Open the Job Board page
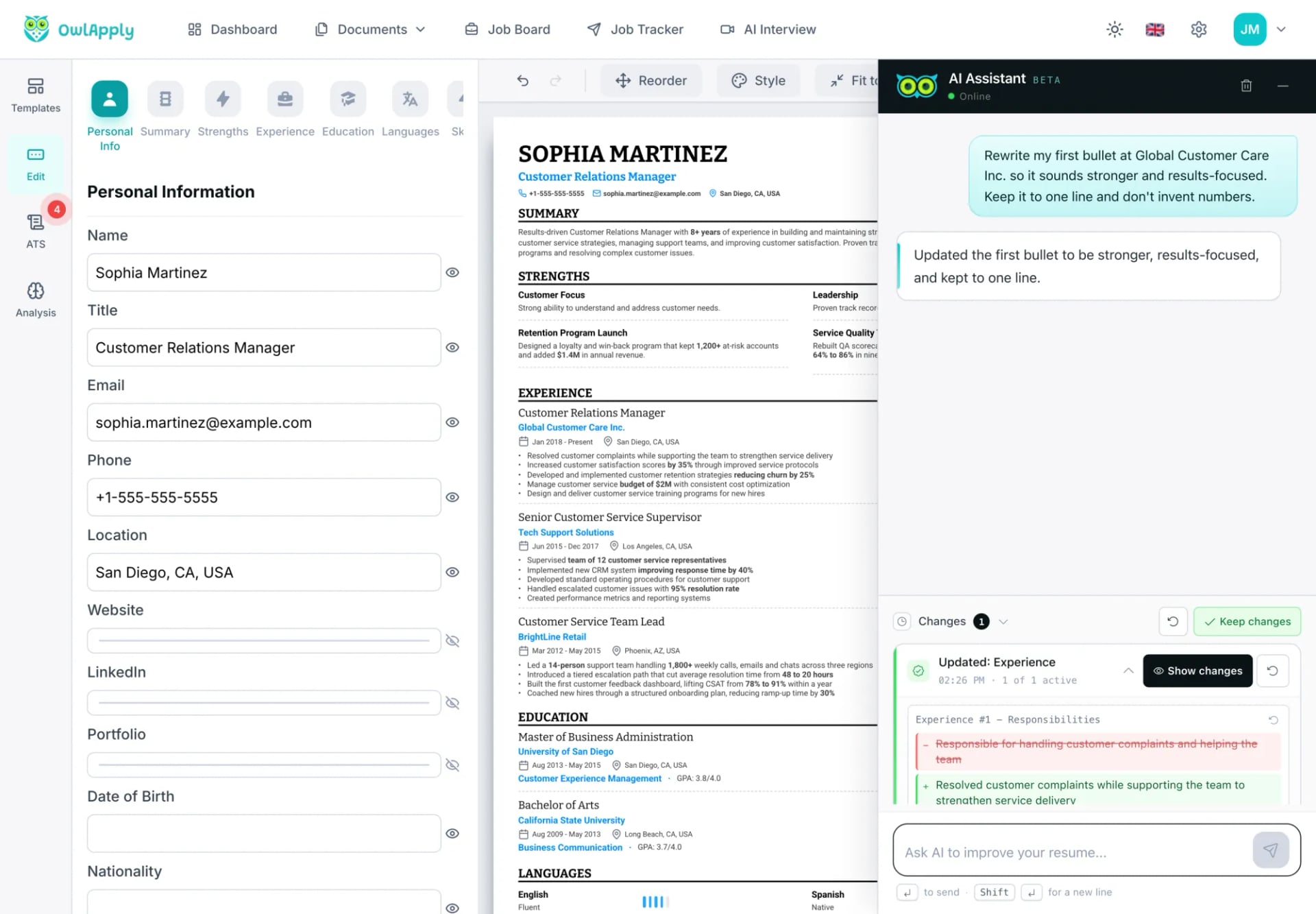The height and width of the screenshot is (914, 1316). [507, 29]
